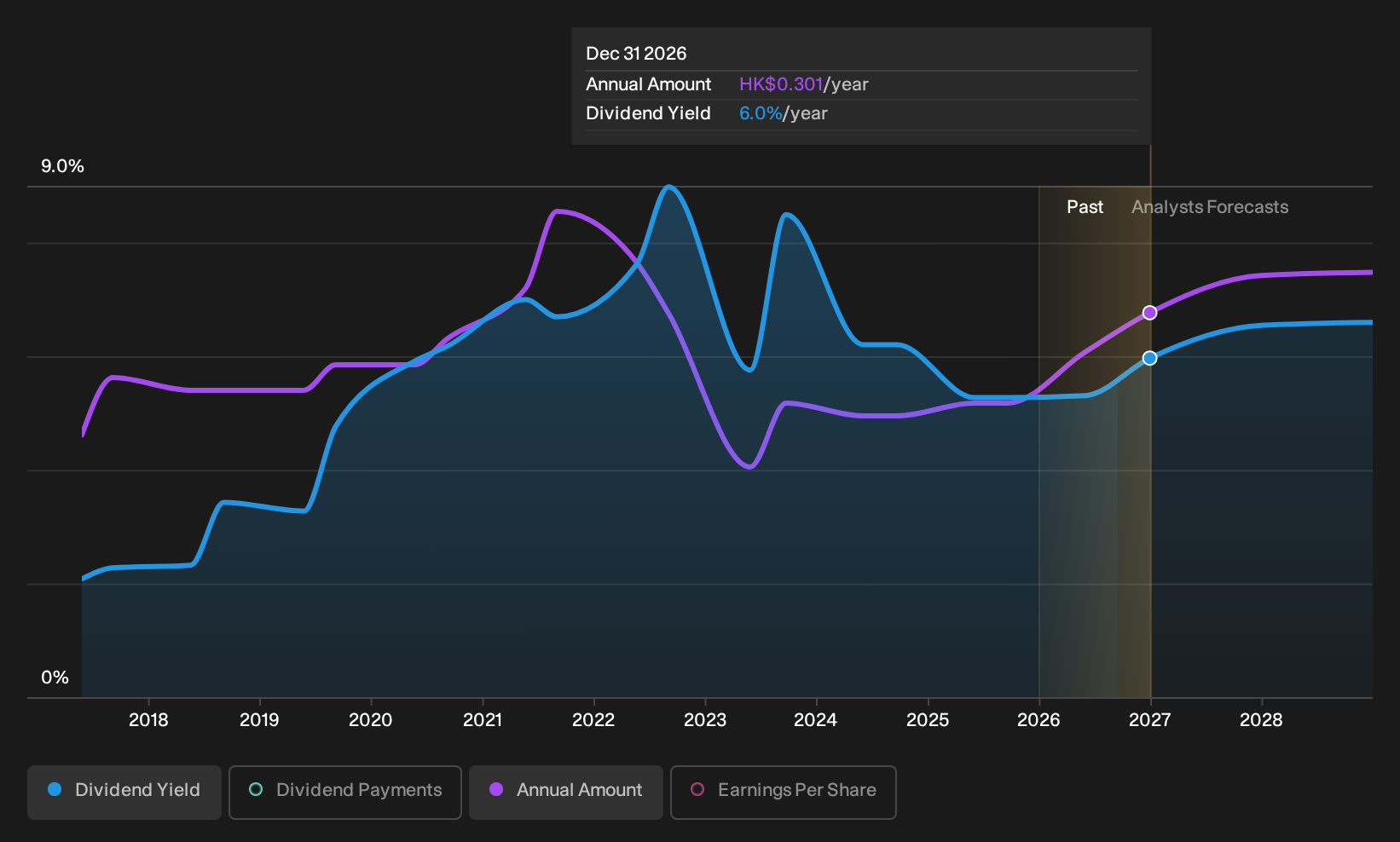Click the Dec 31 2026 tooltip header
Viewport: 1400px width, 842px height.
[x=636, y=54]
